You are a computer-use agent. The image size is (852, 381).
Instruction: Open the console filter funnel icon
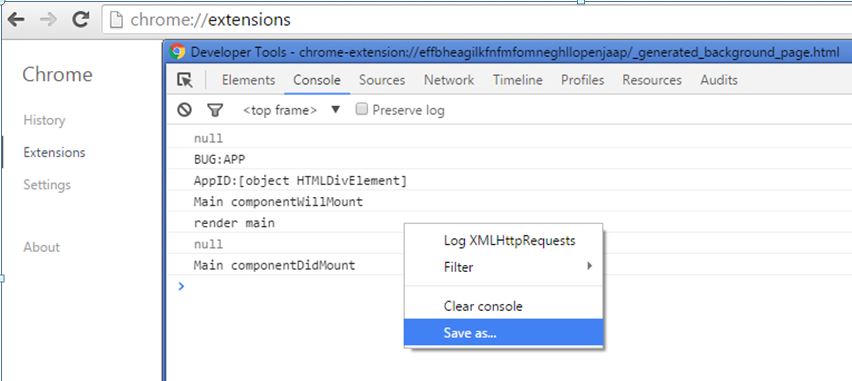point(215,110)
